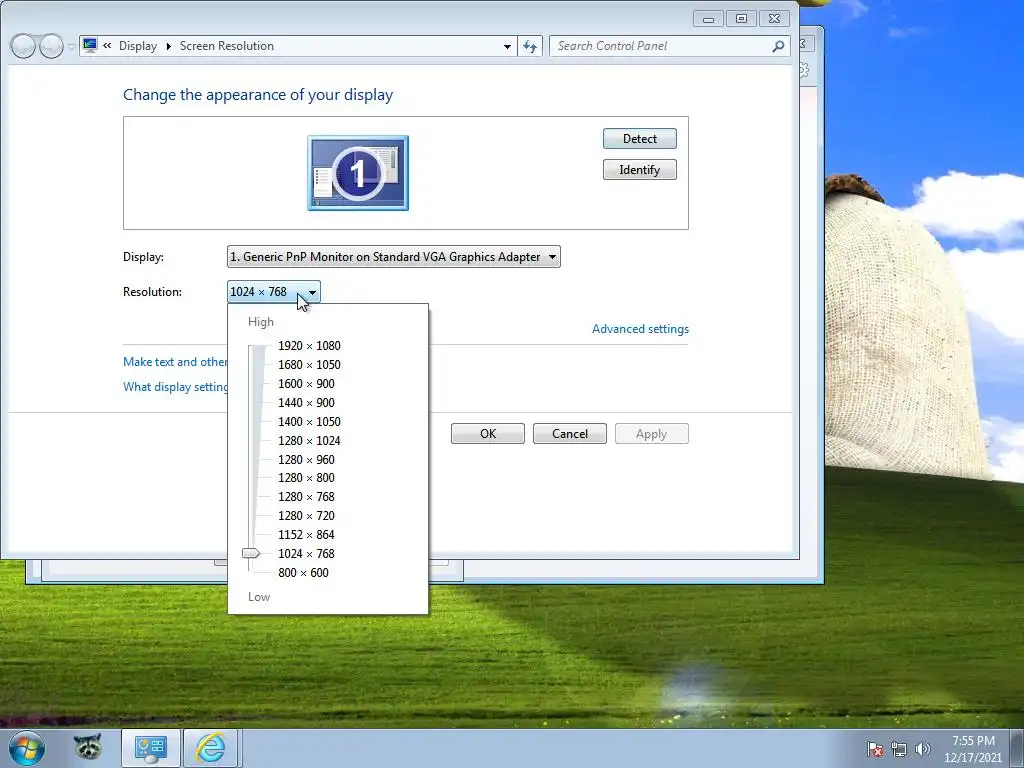The image size is (1024, 768).
Task: Select 1280 × 768 resolution
Action: (x=306, y=496)
